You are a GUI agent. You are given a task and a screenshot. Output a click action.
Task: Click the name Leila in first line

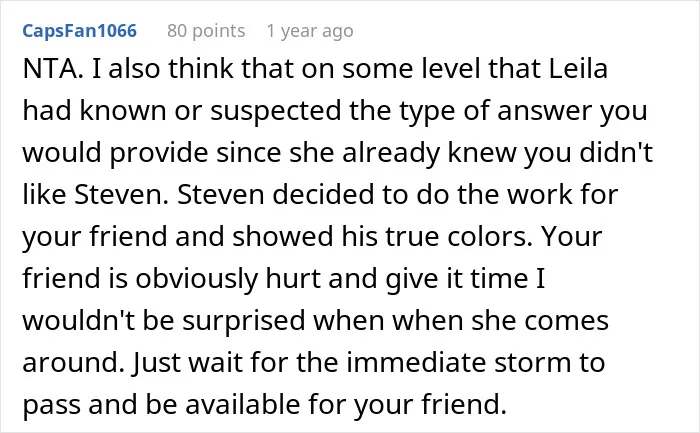click(578, 69)
